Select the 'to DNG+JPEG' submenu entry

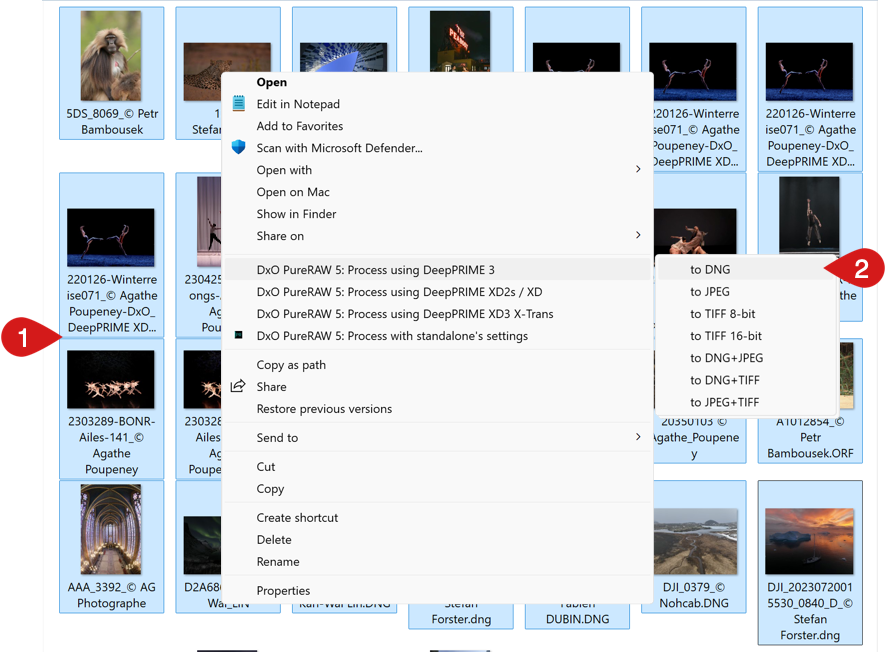click(x=727, y=358)
